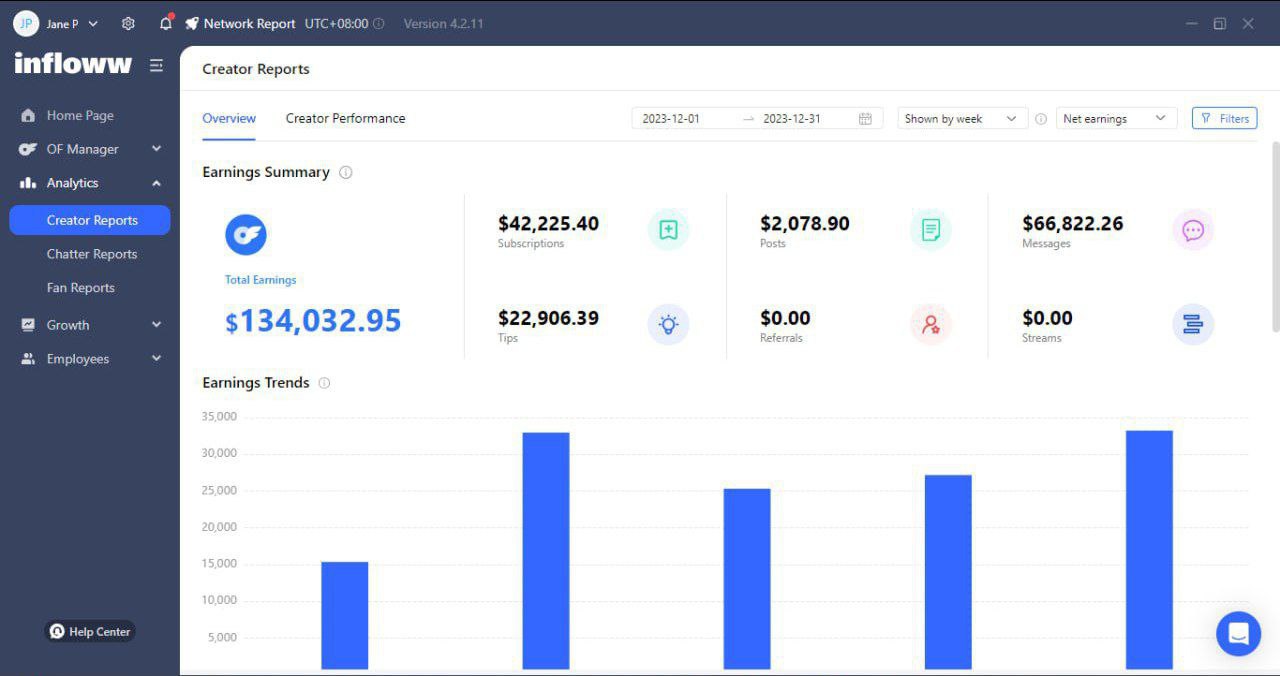Image resolution: width=1280 pixels, height=676 pixels.
Task: Check the notifications bell icon
Action: coord(166,23)
